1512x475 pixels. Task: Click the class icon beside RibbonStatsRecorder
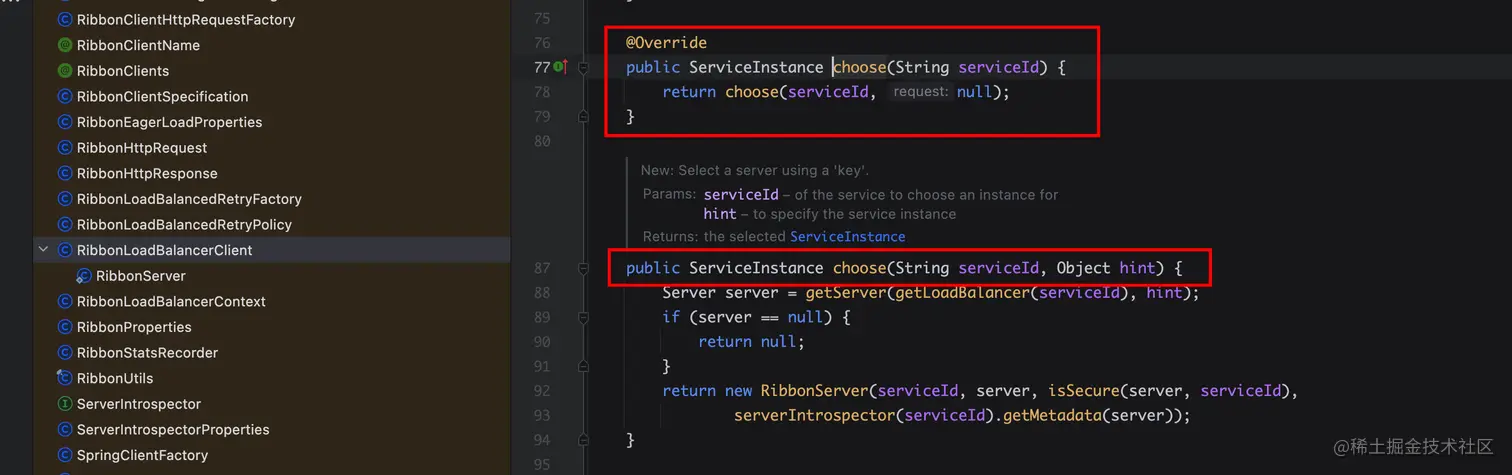(65, 352)
